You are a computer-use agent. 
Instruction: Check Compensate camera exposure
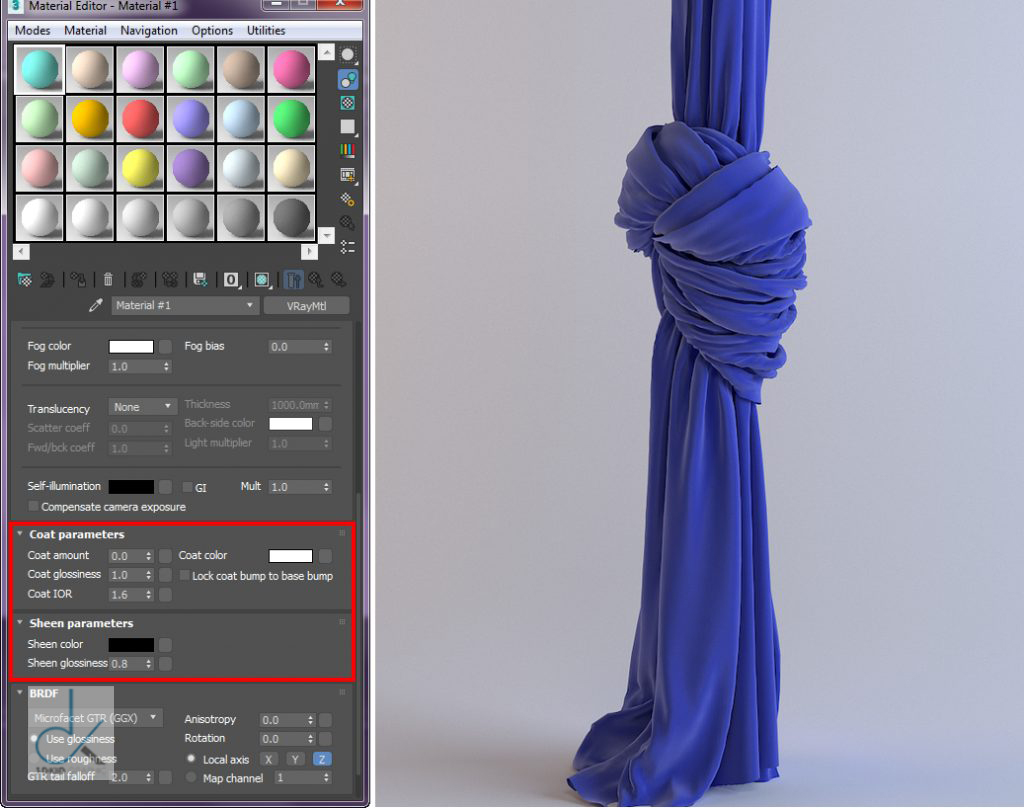[33, 506]
